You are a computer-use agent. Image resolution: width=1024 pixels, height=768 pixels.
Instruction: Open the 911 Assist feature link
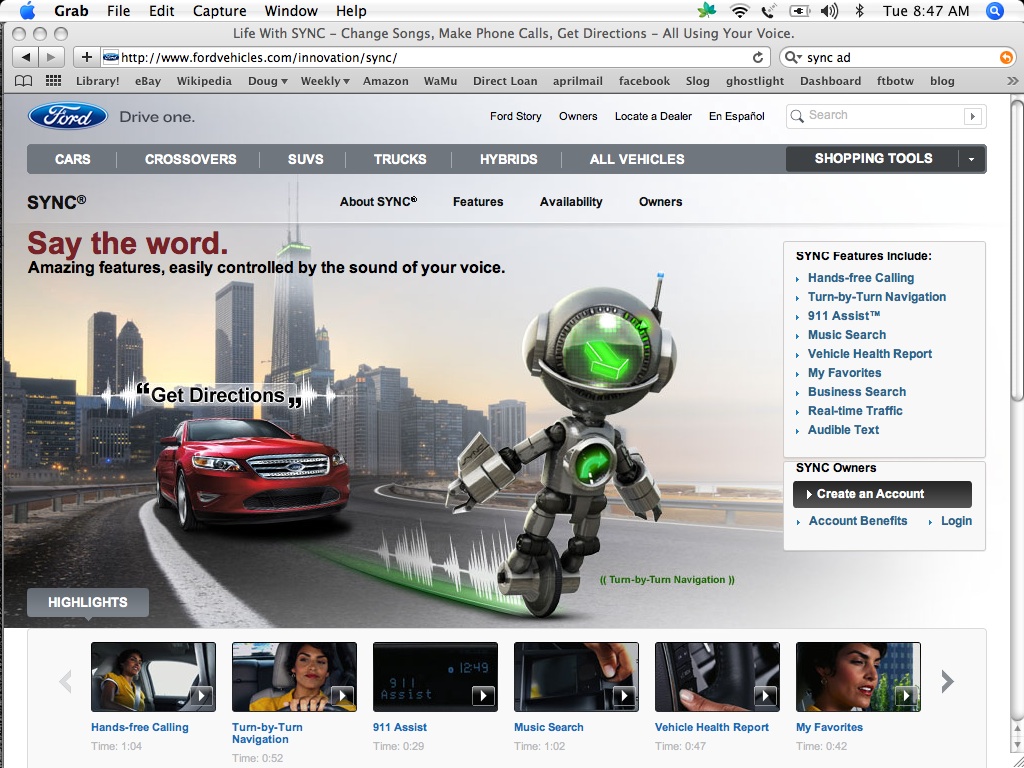844,315
